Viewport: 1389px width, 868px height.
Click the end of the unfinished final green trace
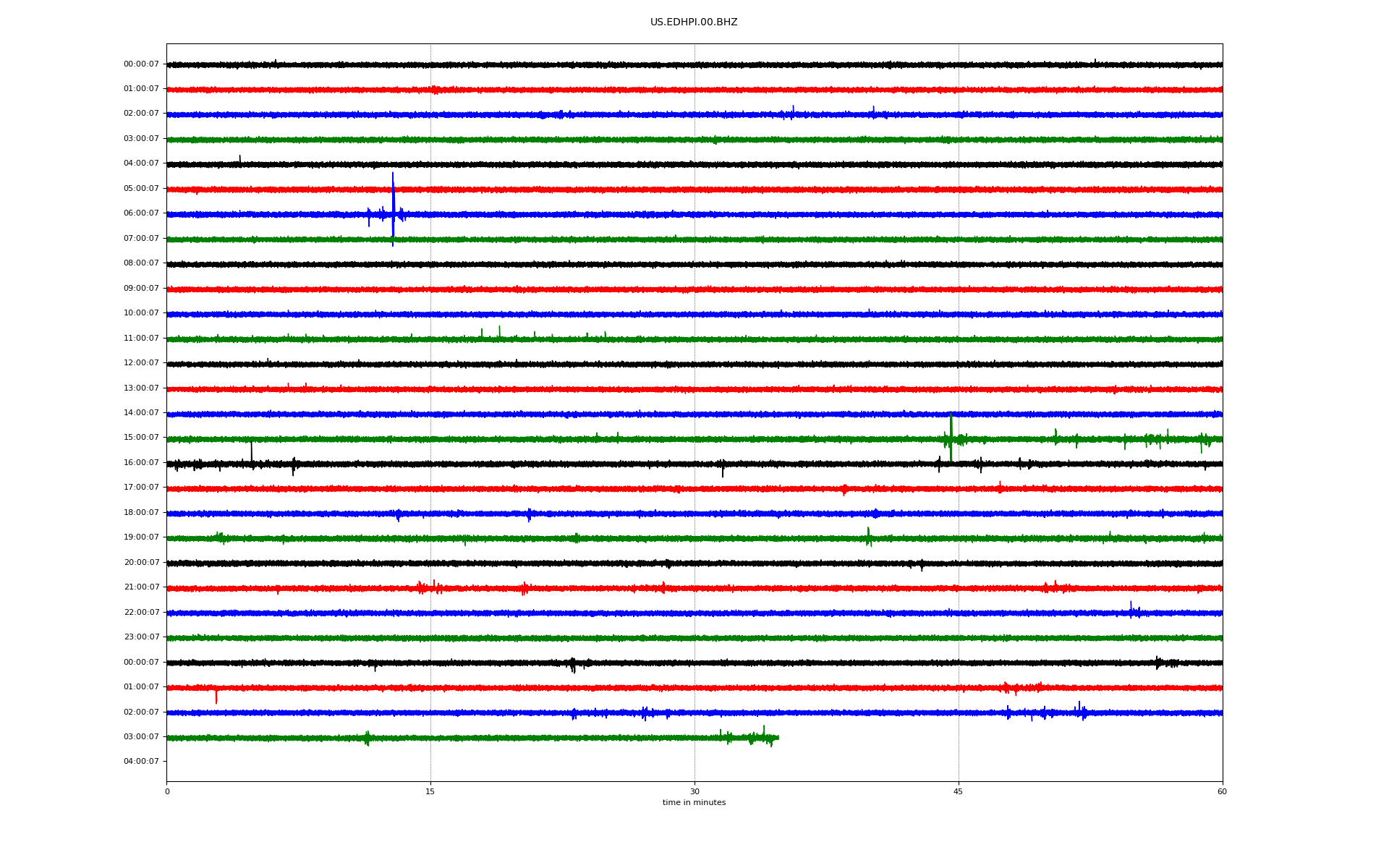click(x=778, y=738)
